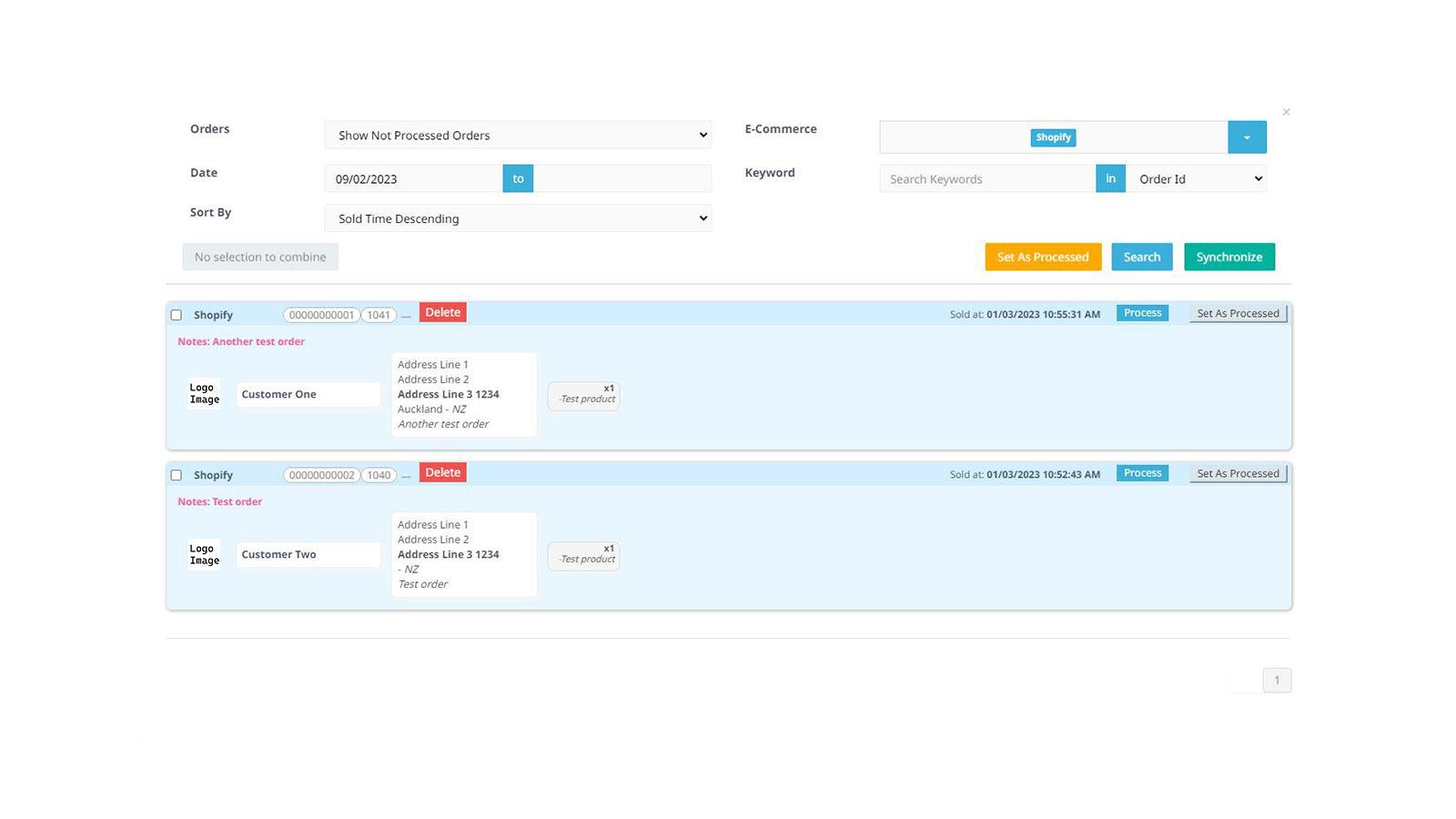The image size is (1456, 819).
Task: Select page 1 in the pagination control
Action: 1277,680
